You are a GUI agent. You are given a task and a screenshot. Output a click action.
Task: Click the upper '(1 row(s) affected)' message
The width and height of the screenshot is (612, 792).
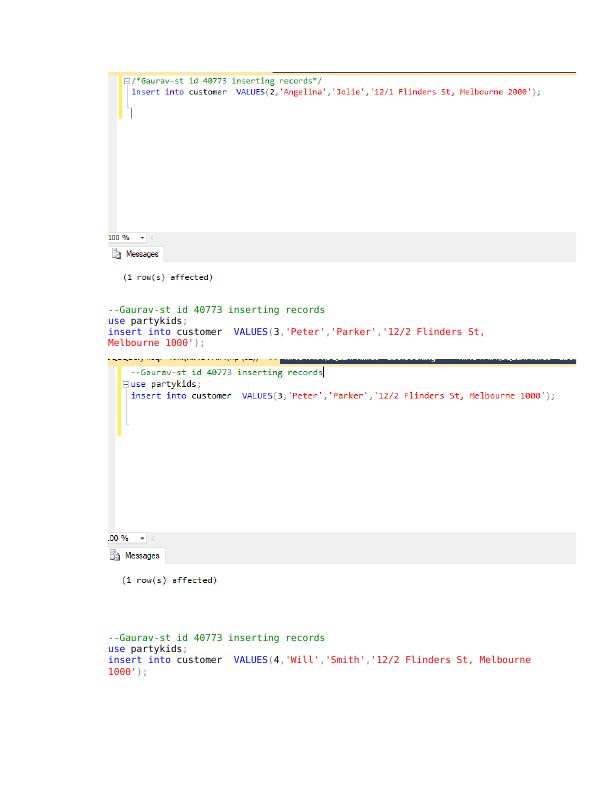[x=167, y=277]
